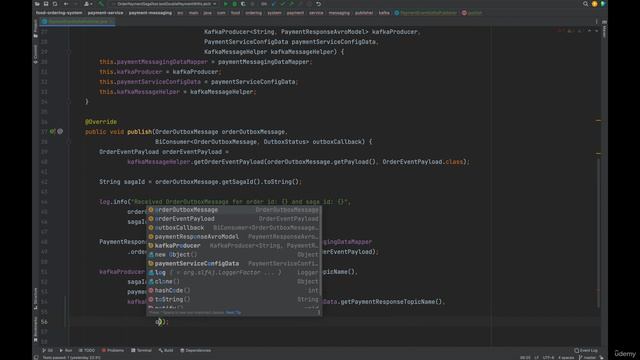This screenshot has width=640, height=360.
Task: Click UTF-8 encoding in status bar
Action: tap(548, 358)
